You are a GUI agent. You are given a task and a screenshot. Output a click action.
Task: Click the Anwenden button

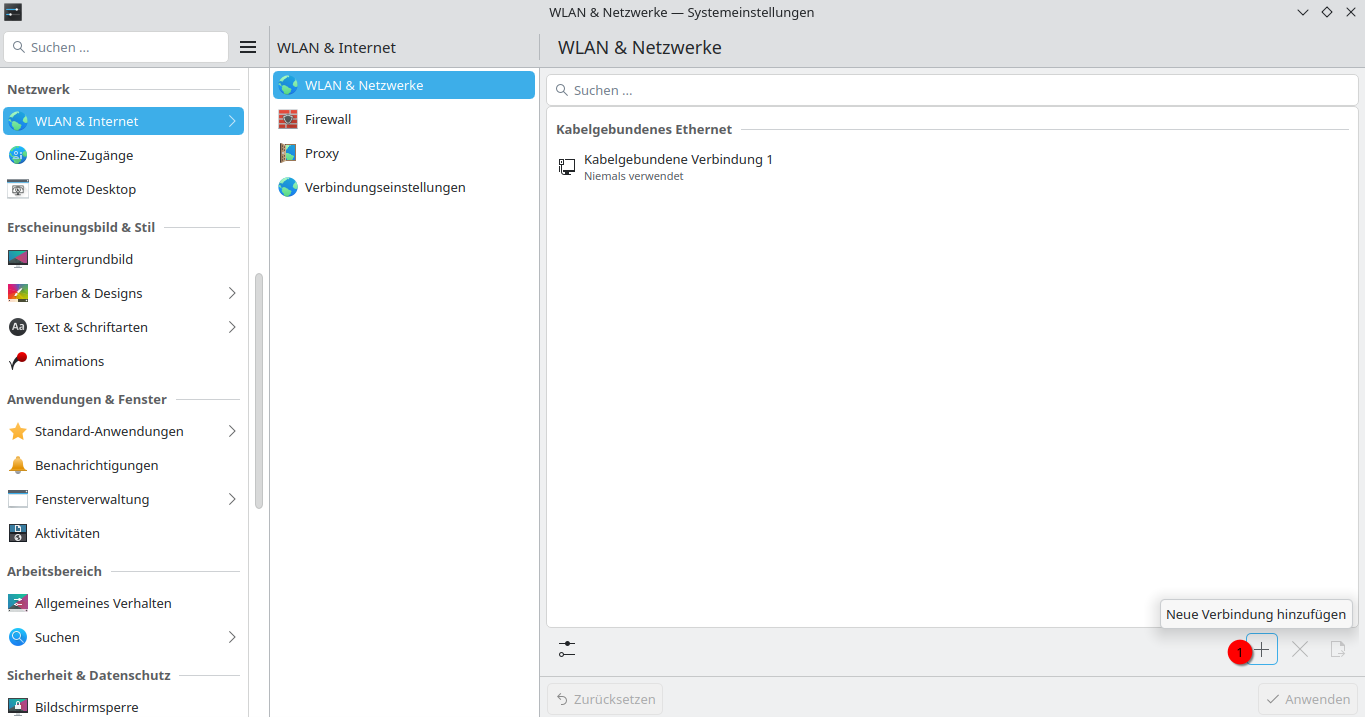pyautogui.click(x=1308, y=698)
